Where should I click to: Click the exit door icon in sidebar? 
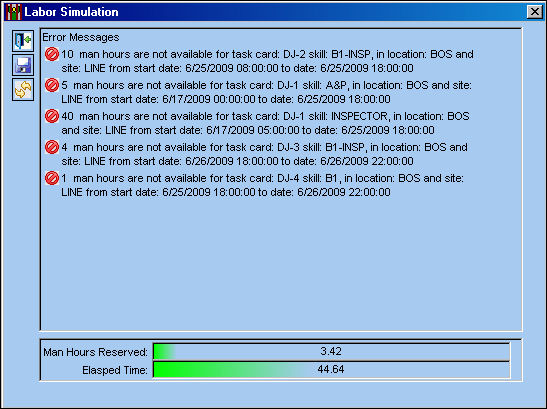pos(23,41)
